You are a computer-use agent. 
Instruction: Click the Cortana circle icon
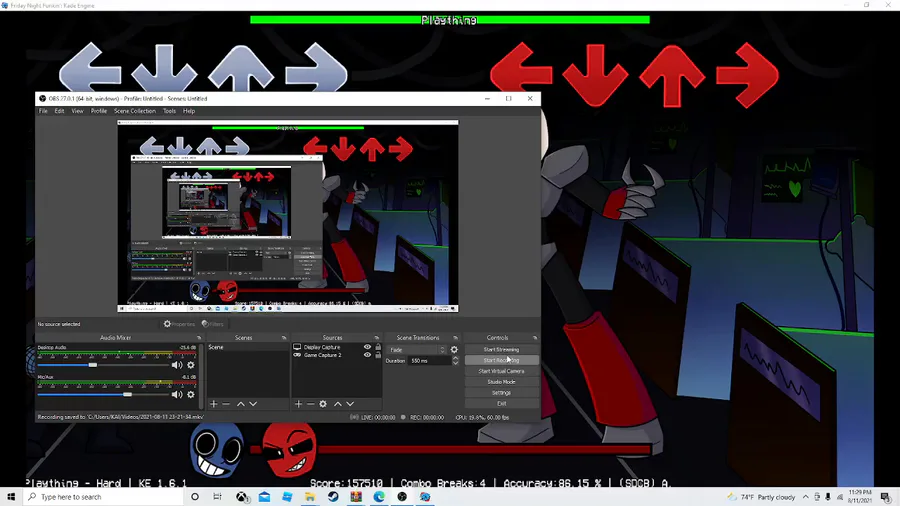tap(195, 497)
